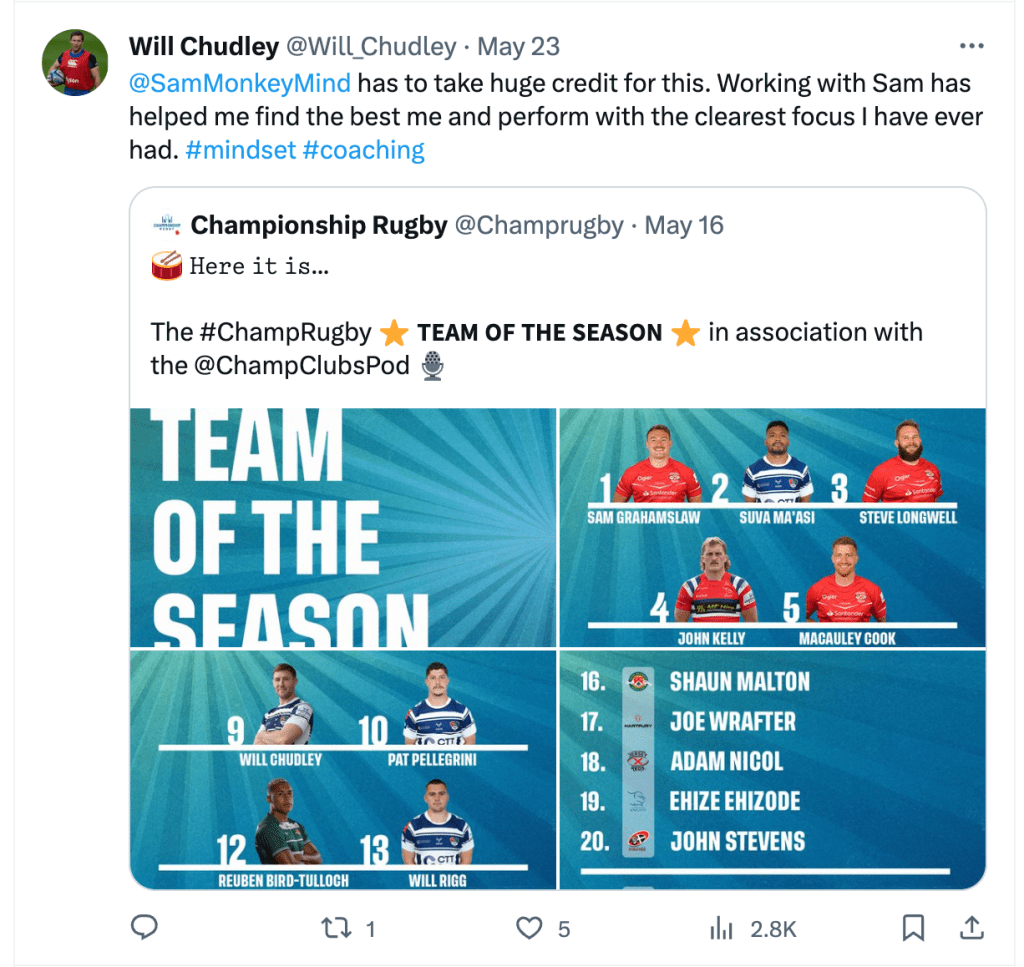Click the Will Chudley display name

(x=204, y=47)
